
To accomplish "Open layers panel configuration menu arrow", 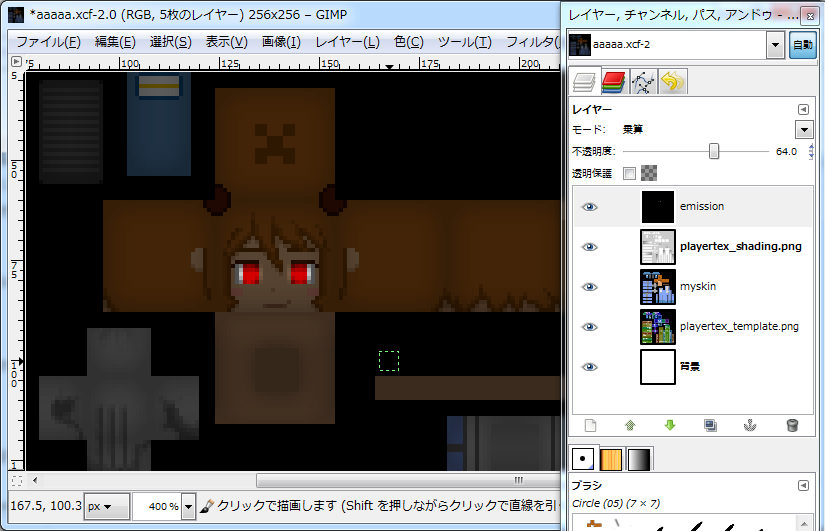I will click(803, 109).
